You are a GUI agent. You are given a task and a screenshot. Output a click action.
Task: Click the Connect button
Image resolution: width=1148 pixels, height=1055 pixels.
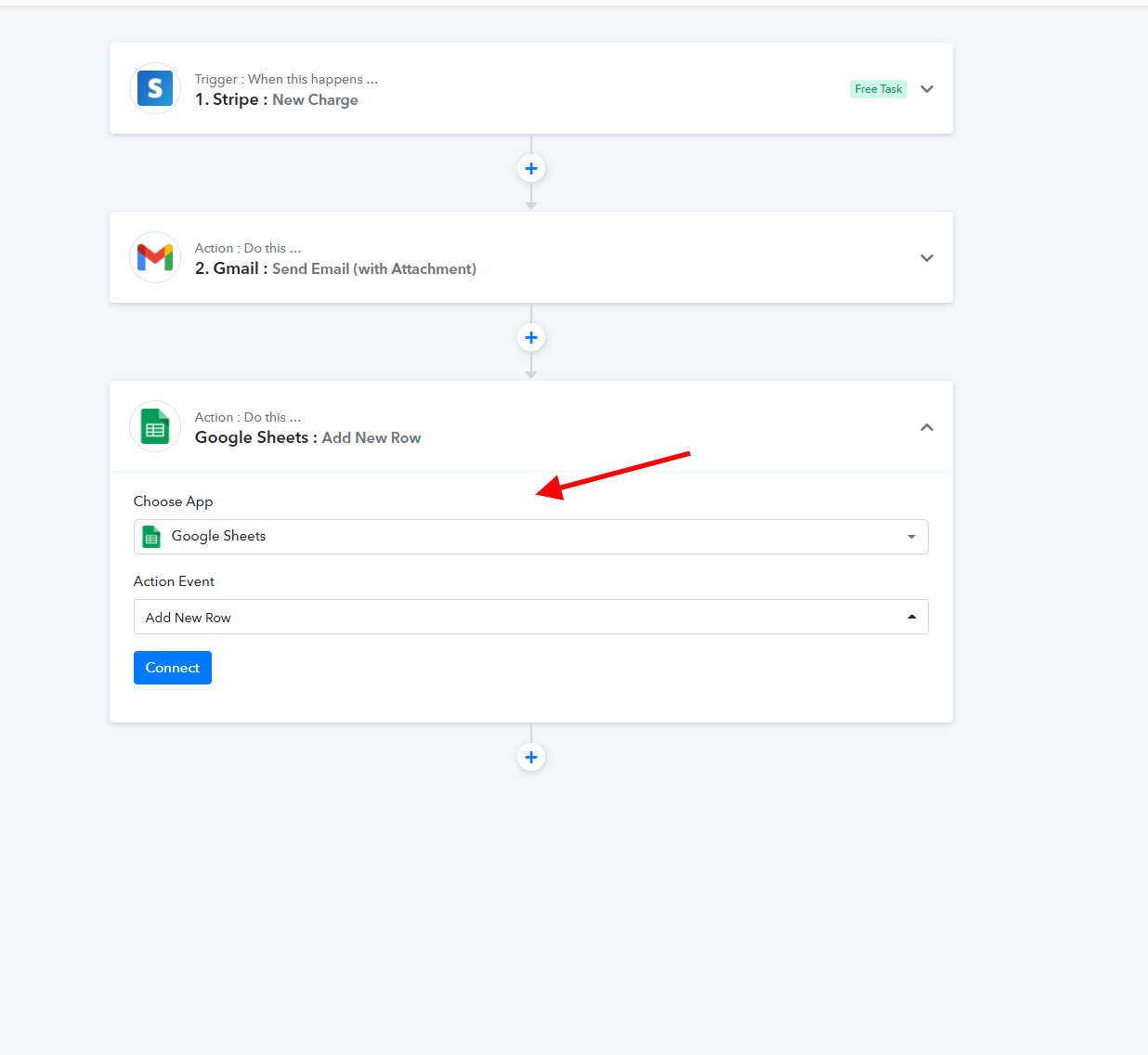click(173, 668)
